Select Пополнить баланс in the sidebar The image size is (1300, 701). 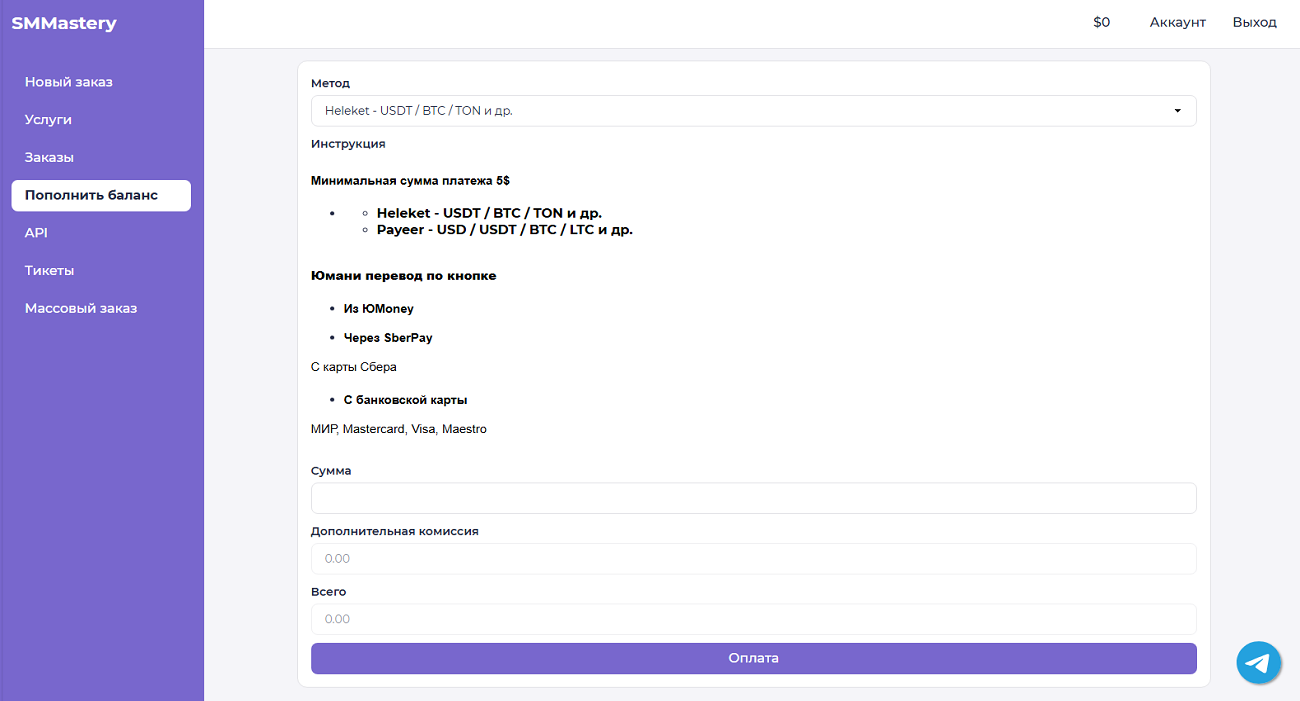[101, 195]
